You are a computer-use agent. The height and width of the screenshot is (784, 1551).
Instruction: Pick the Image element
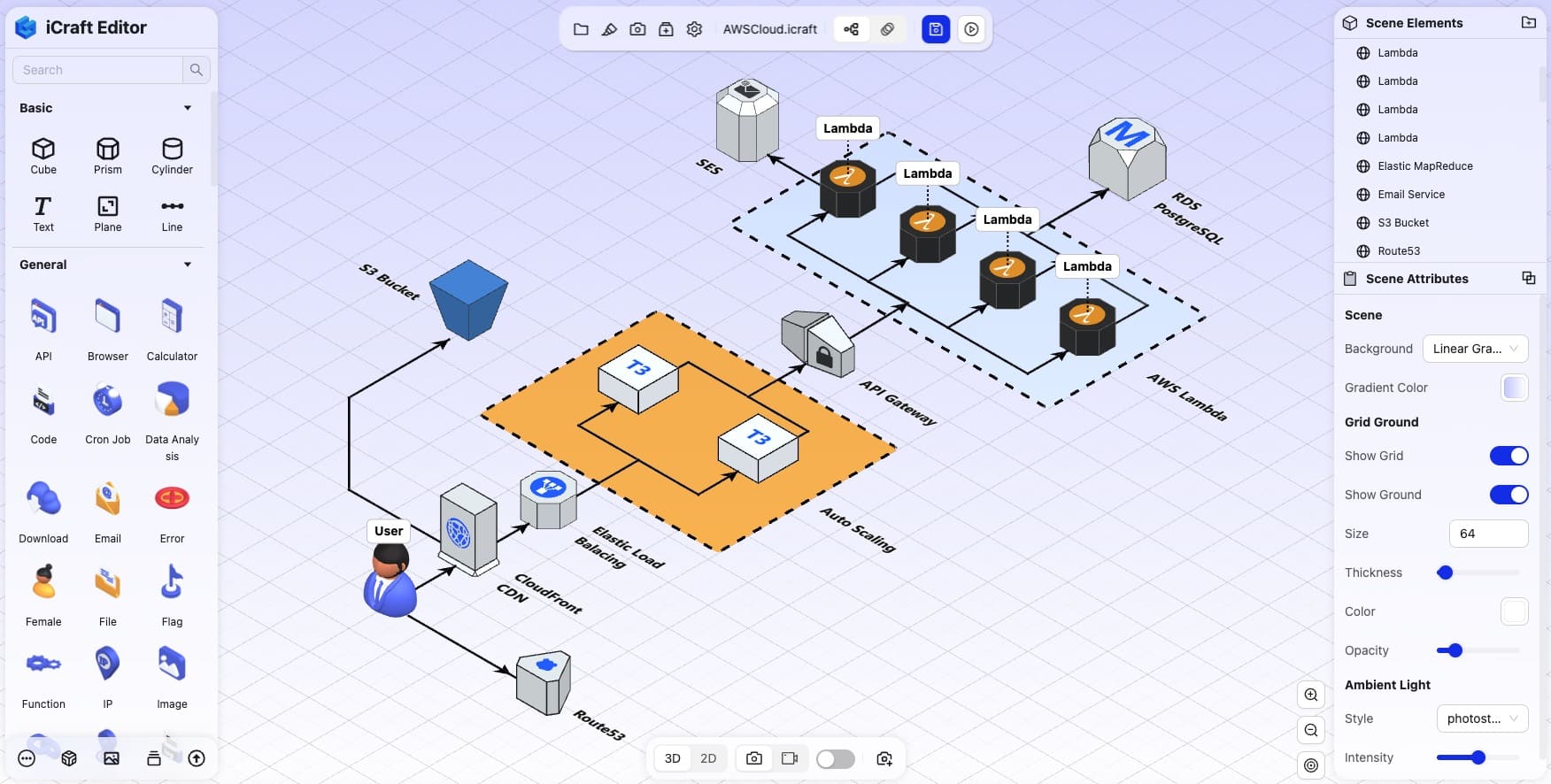pos(172,677)
